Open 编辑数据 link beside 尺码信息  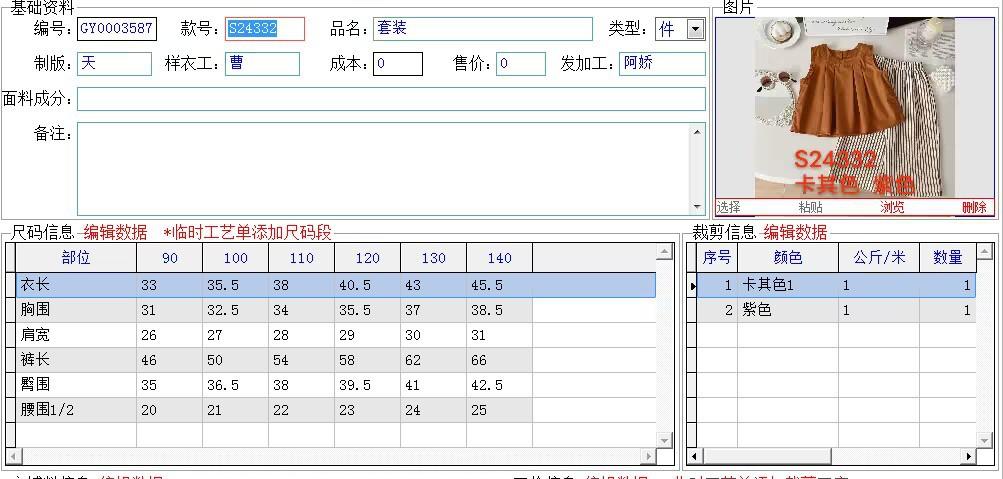coord(115,232)
